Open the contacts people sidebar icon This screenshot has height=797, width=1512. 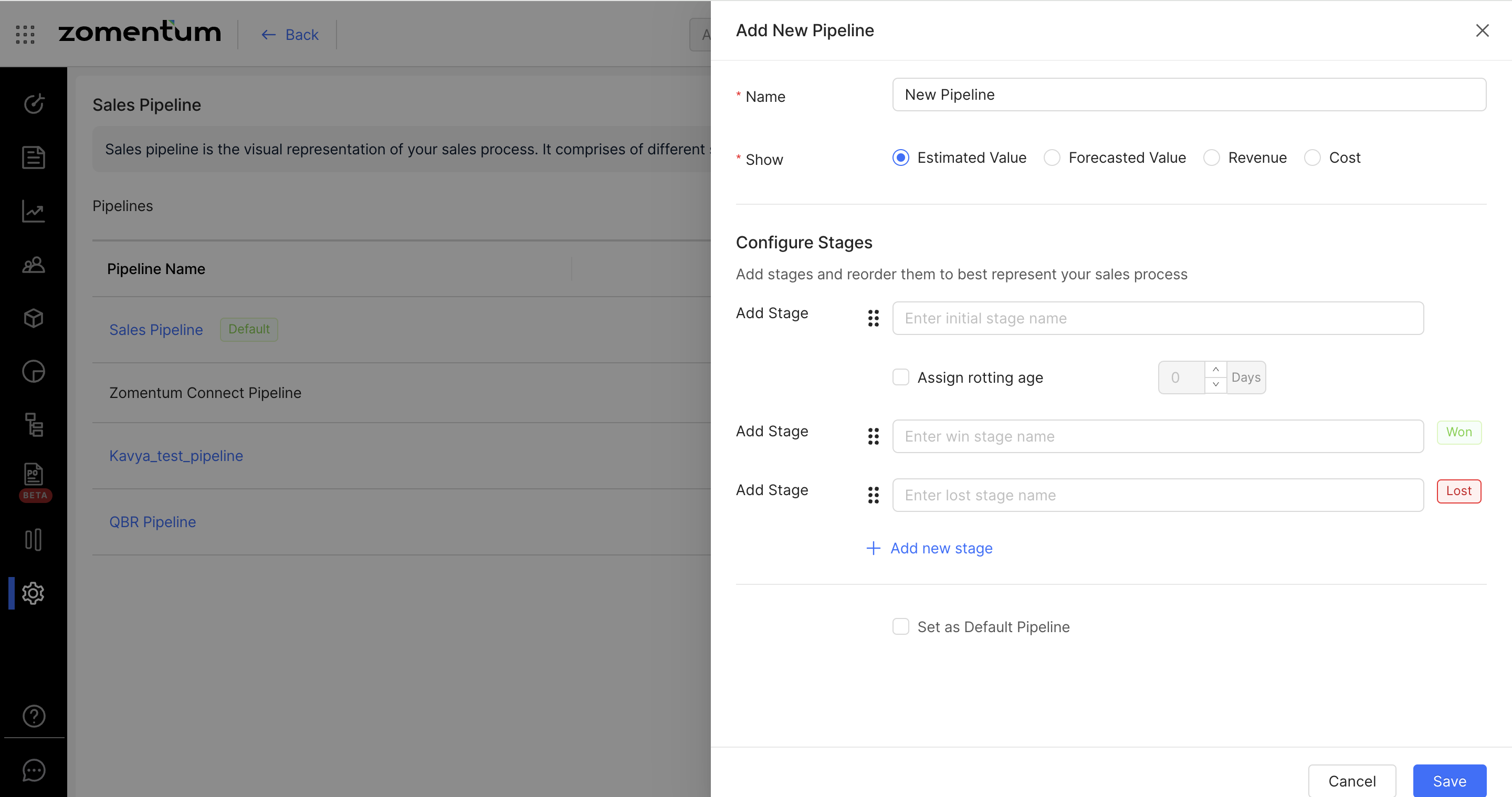click(34, 265)
